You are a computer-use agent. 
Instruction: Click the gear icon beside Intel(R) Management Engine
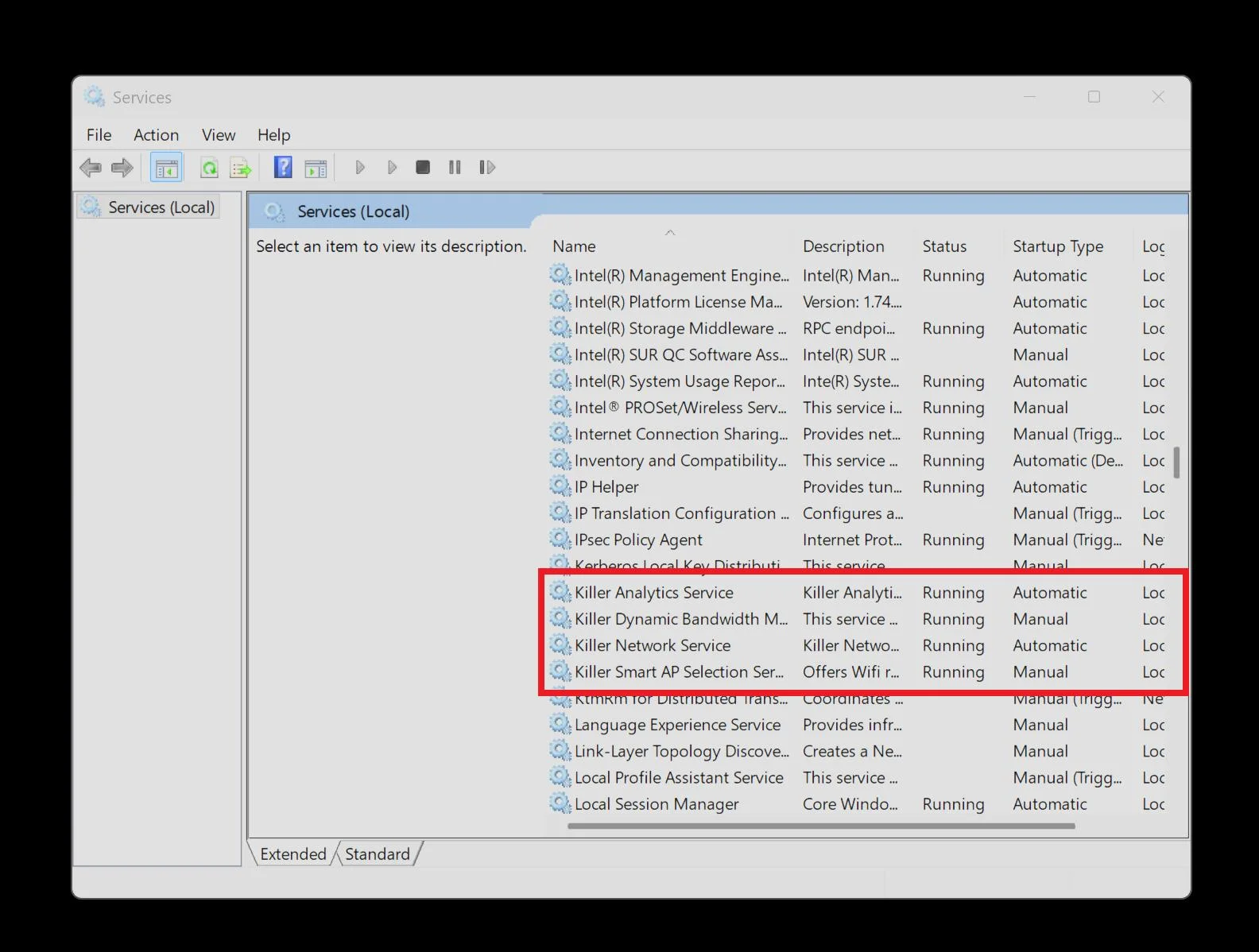click(560, 275)
